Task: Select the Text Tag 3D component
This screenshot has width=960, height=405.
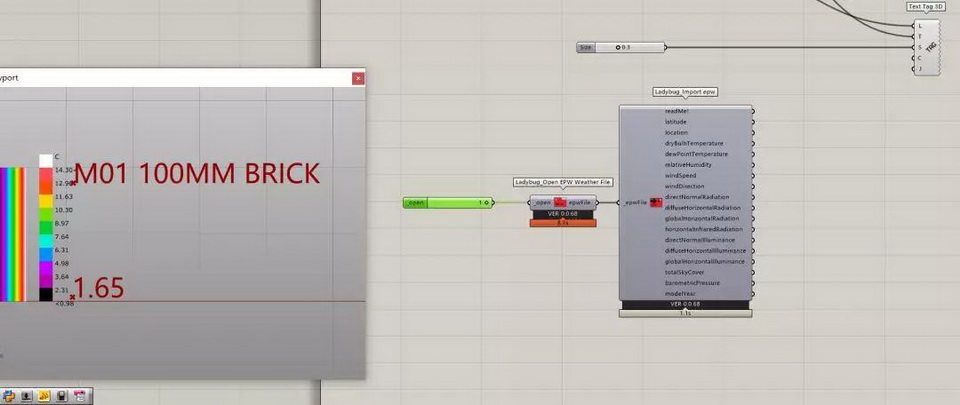Action: [930, 46]
